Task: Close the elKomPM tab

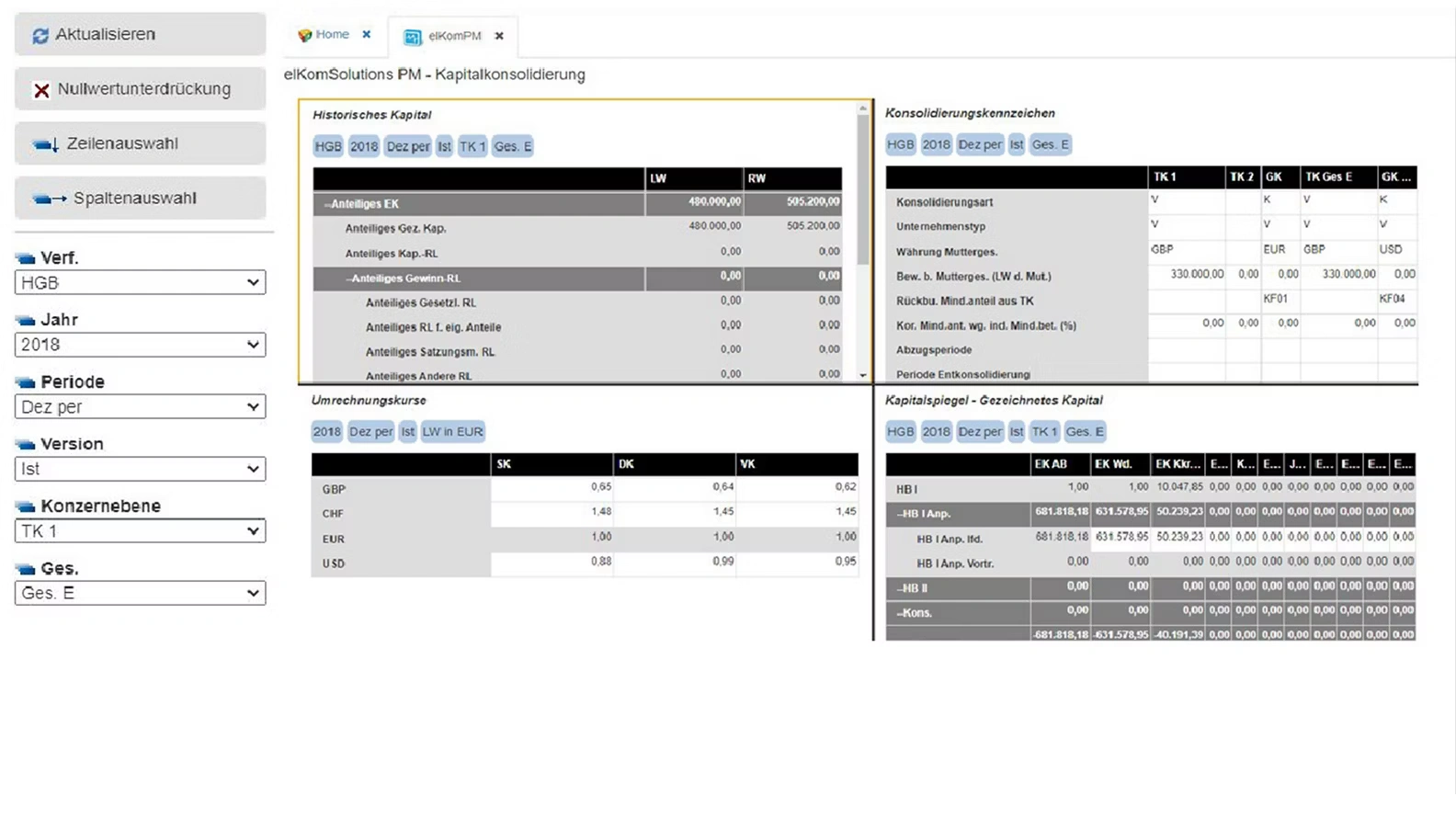Action: pyautogui.click(x=499, y=36)
